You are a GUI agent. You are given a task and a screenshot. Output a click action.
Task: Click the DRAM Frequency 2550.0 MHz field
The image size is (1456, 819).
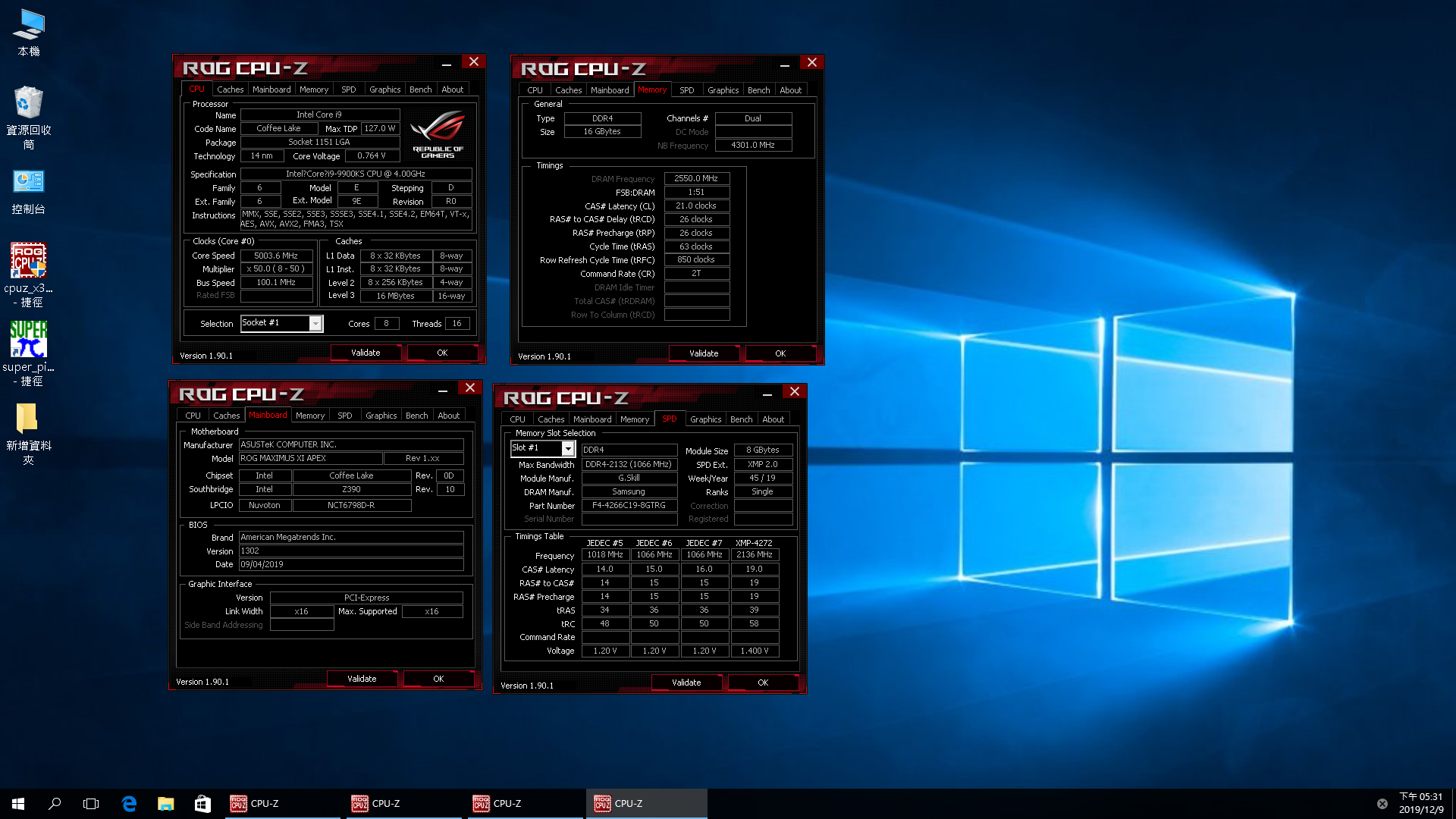(696, 179)
